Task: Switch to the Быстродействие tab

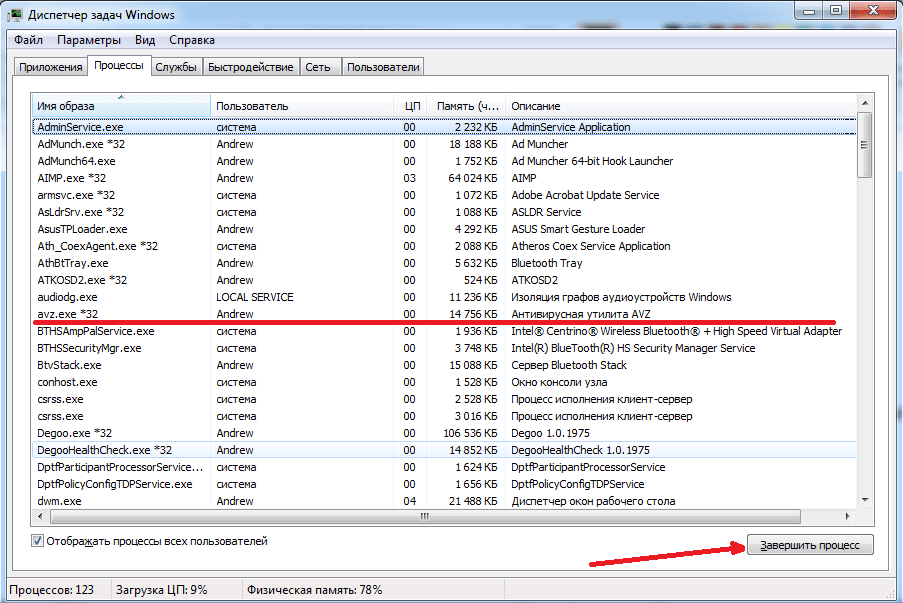Action: pos(250,67)
